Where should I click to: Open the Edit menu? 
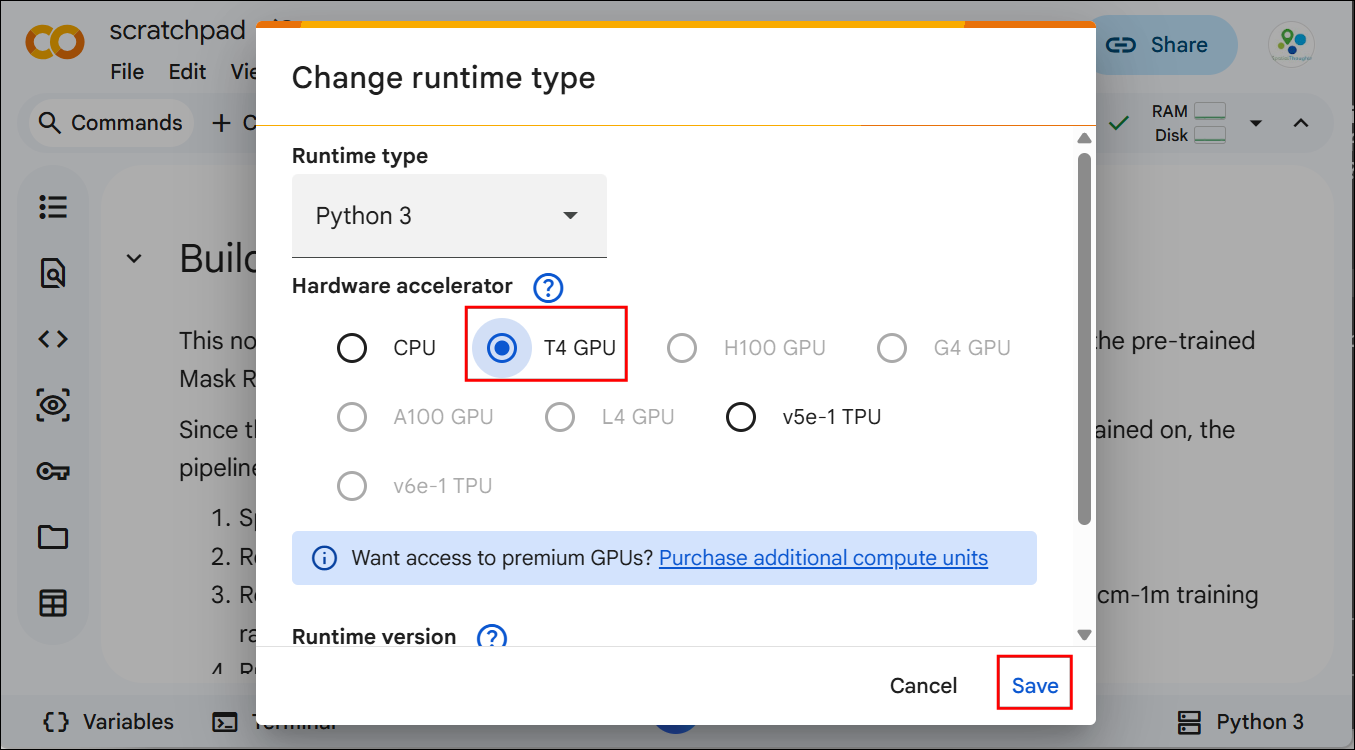(x=187, y=72)
